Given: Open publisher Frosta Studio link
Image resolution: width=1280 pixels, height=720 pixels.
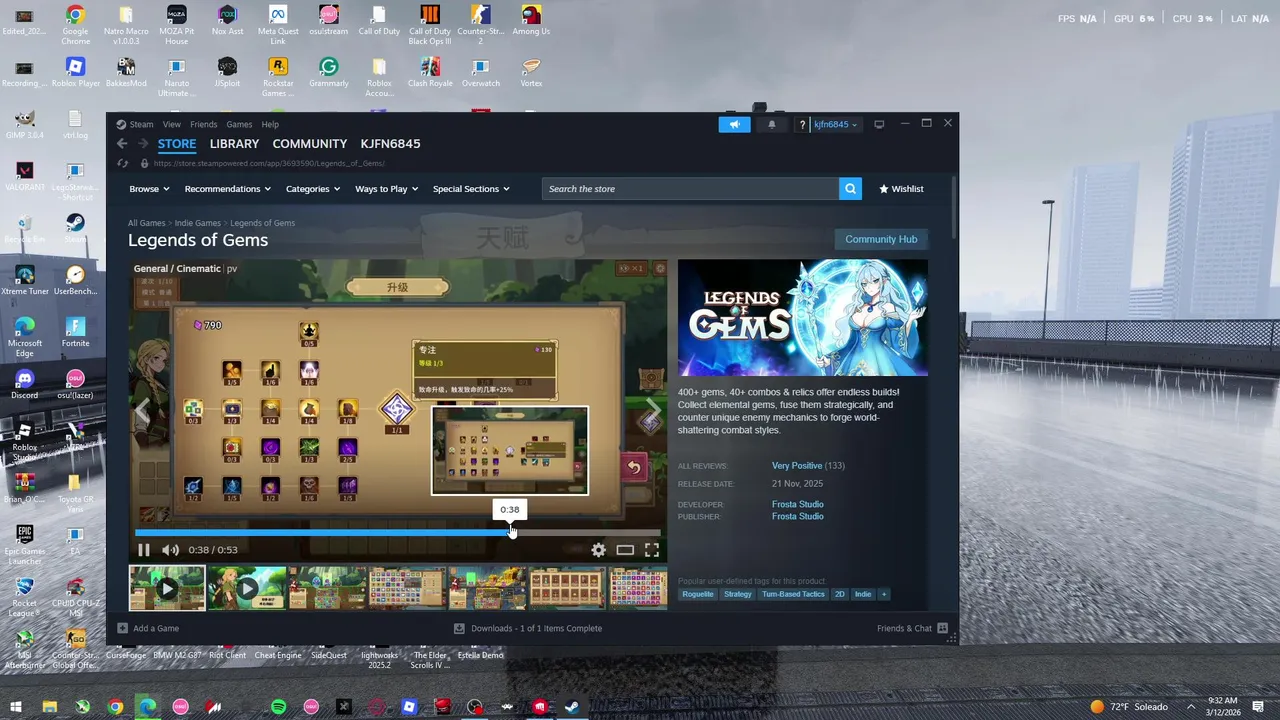Looking at the screenshot, I should tap(798, 517).
